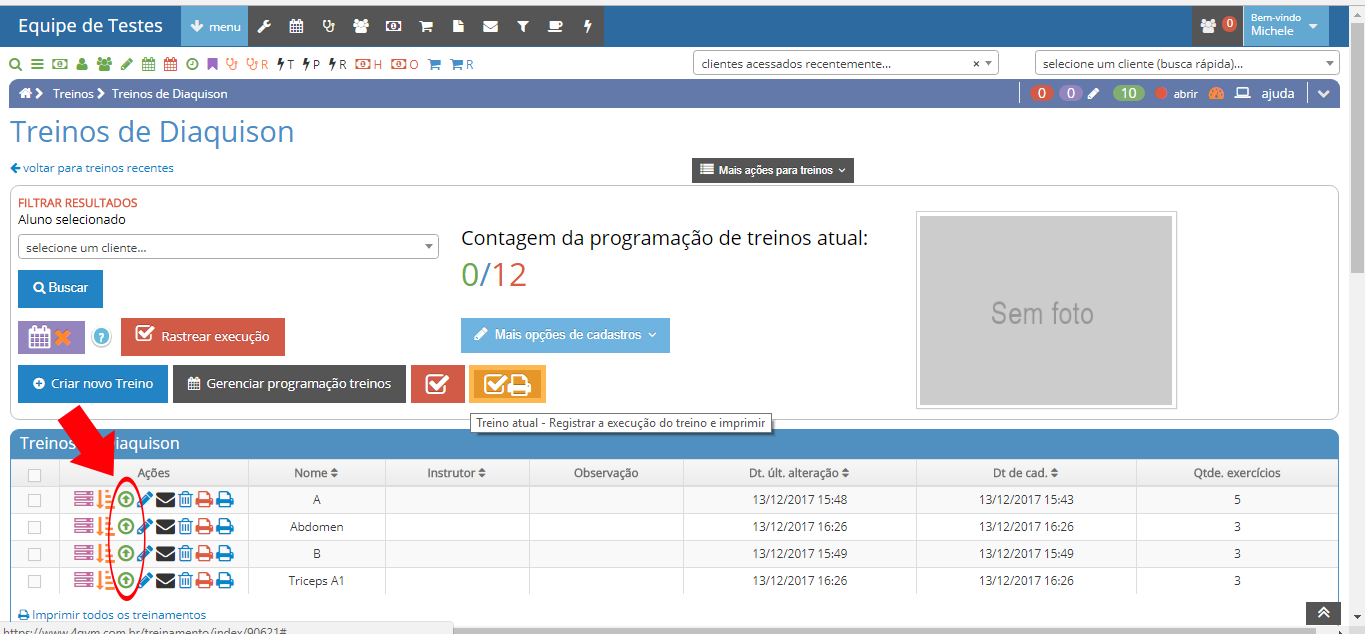The height and width of the screenshot is (634, 1365).
Task: Click the red printer icon for Abdomen
Action: 204,526
